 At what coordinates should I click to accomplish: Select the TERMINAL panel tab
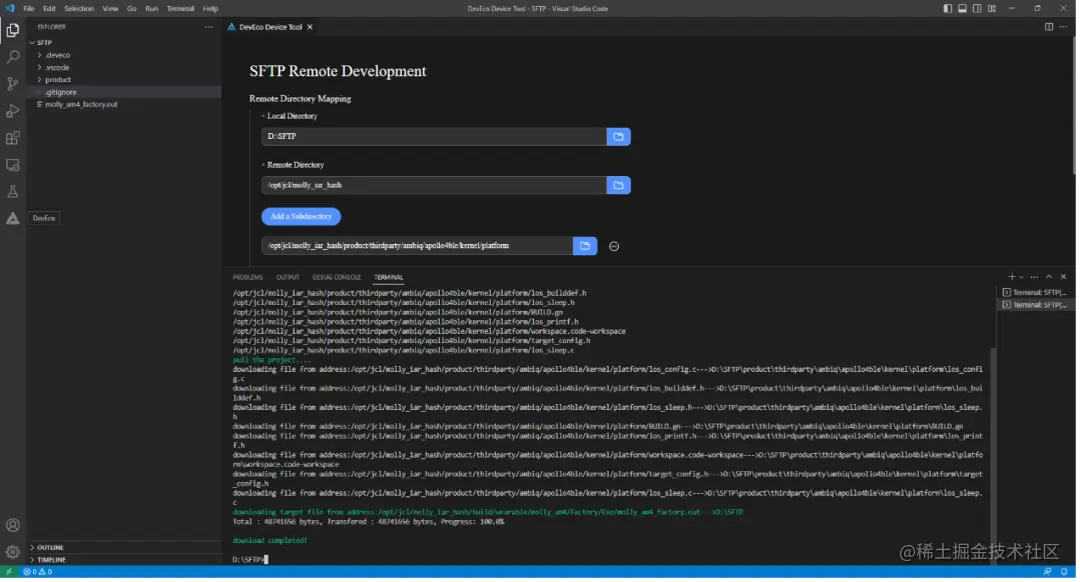(x=390, y=278)
